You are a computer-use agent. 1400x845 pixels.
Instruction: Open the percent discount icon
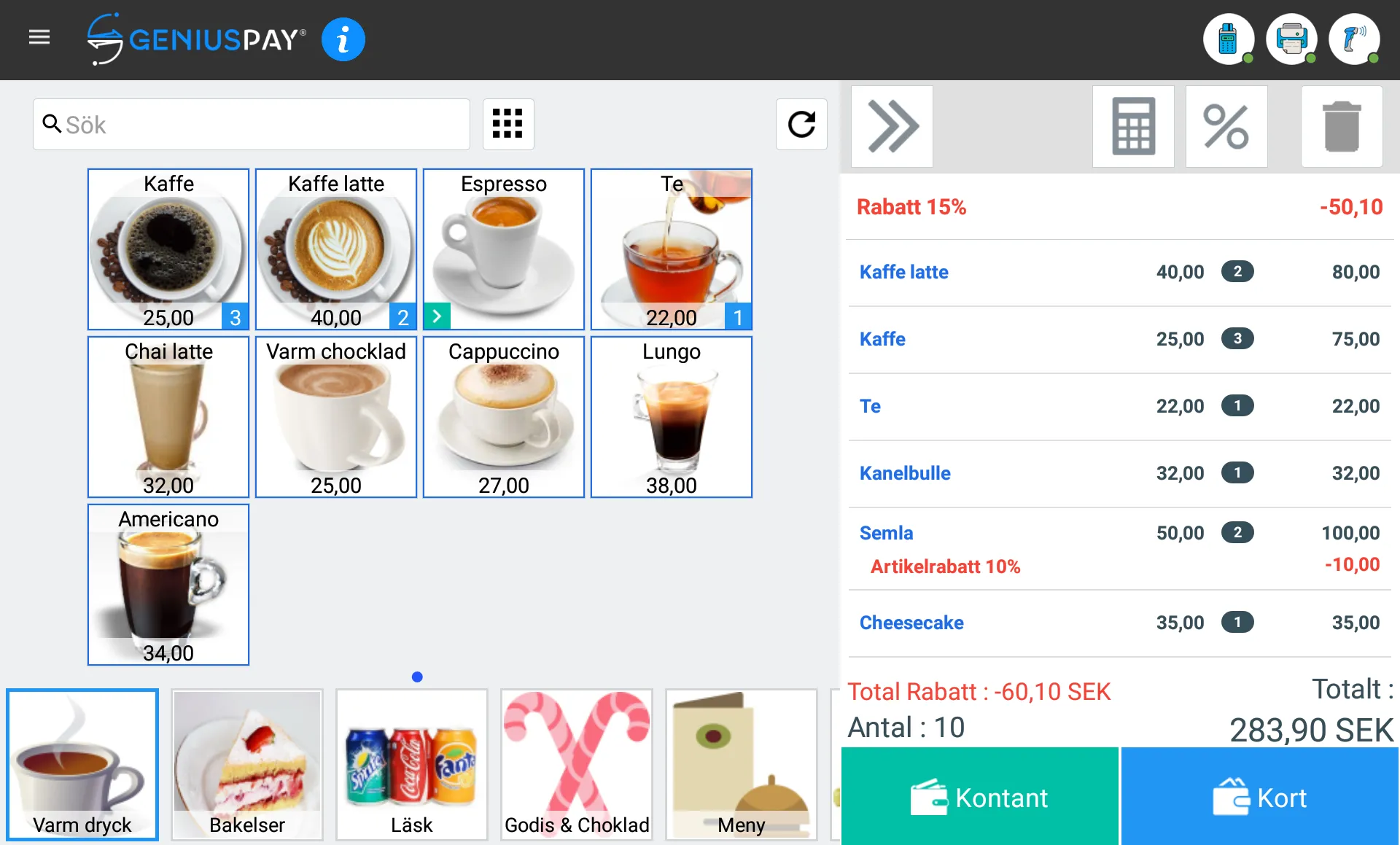pos(1226,126)
